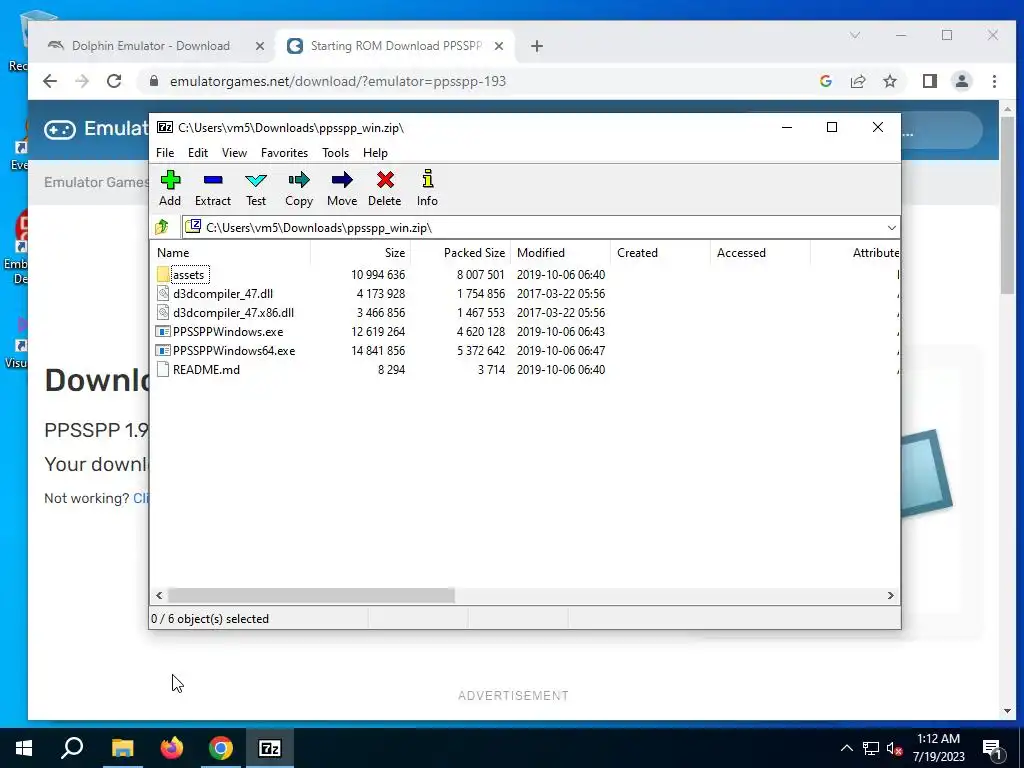1024x768 pixels.
Task: Sort by Created column header
Action: click(660, 253)
